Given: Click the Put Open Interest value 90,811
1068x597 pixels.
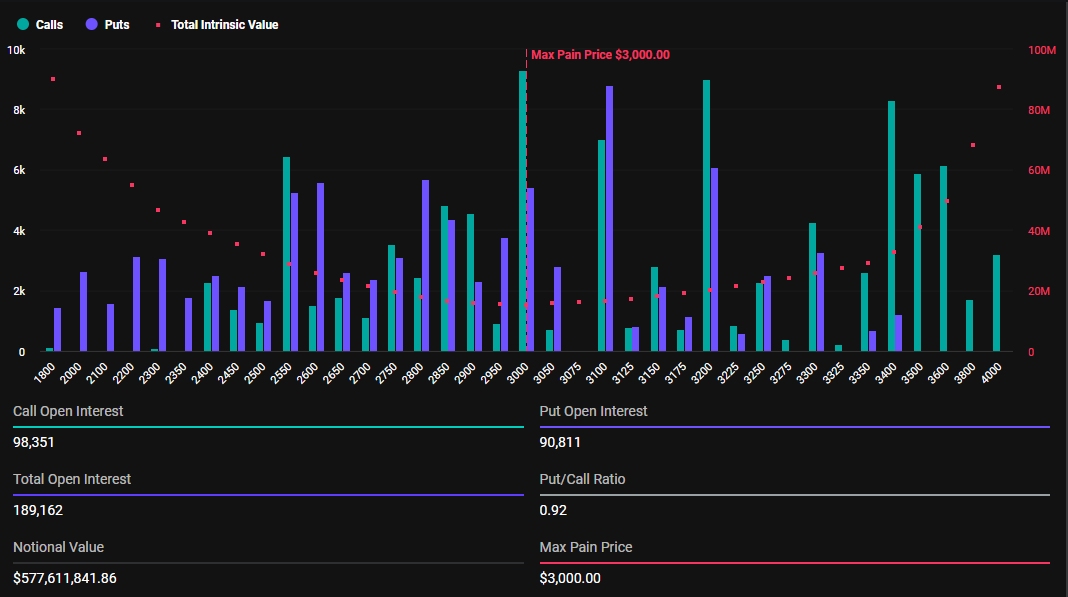Looking at the screenshot, I should pos(560,442).
